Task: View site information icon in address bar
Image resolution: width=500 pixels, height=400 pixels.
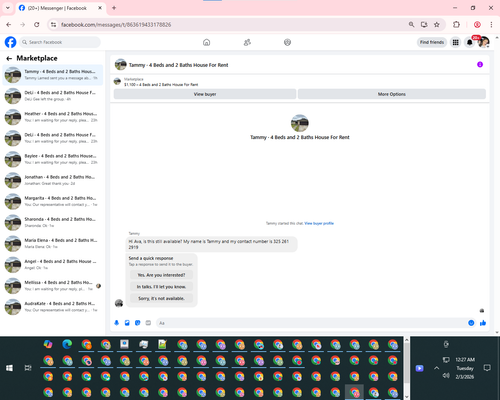Action: coord(53,25)
